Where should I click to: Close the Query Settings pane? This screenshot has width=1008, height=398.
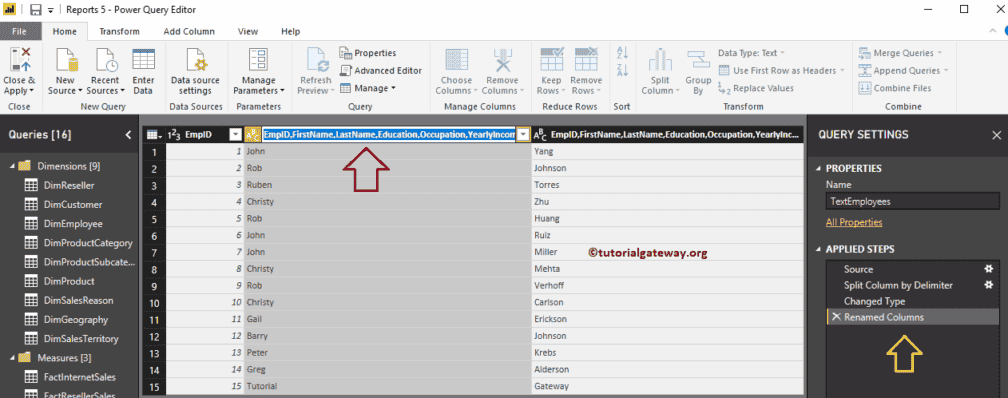pos(996,134)
